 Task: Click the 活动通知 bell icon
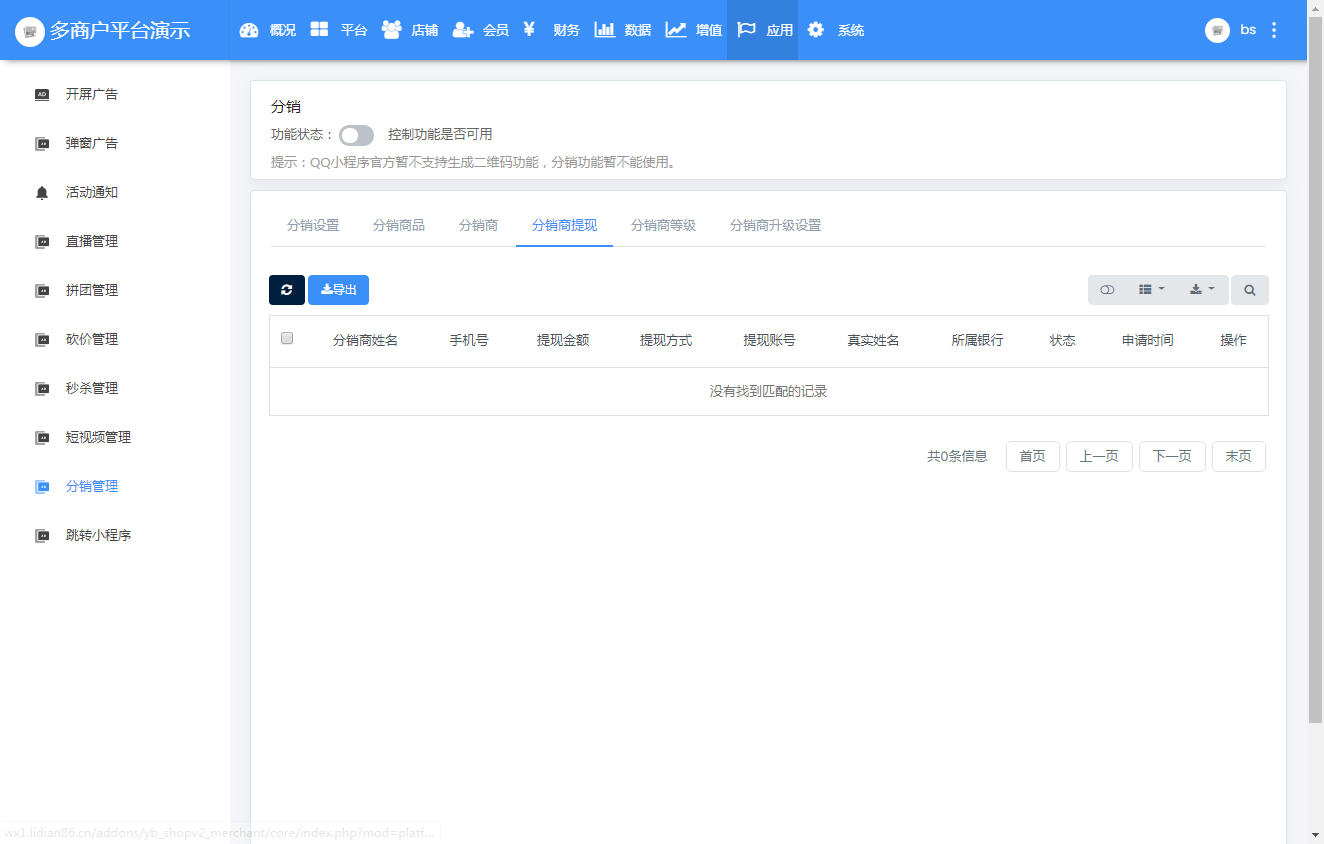42,192
